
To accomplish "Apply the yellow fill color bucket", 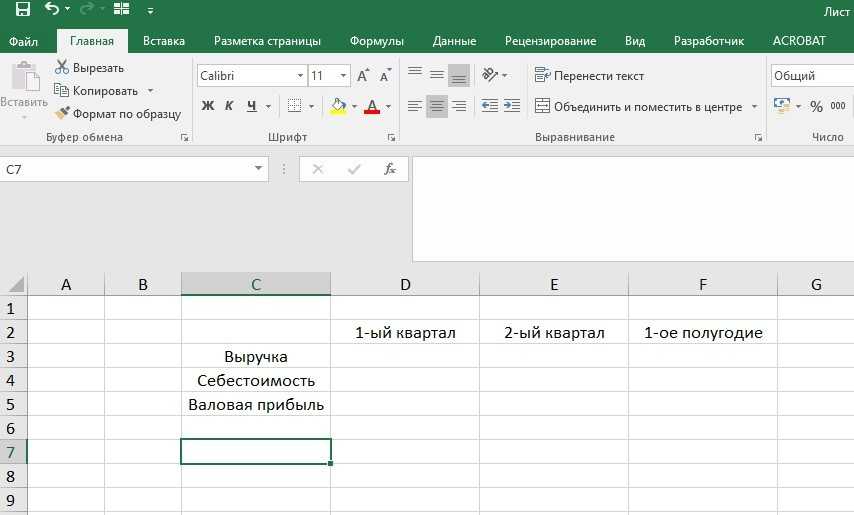I will pyautogui.click(x=338, y=106).
